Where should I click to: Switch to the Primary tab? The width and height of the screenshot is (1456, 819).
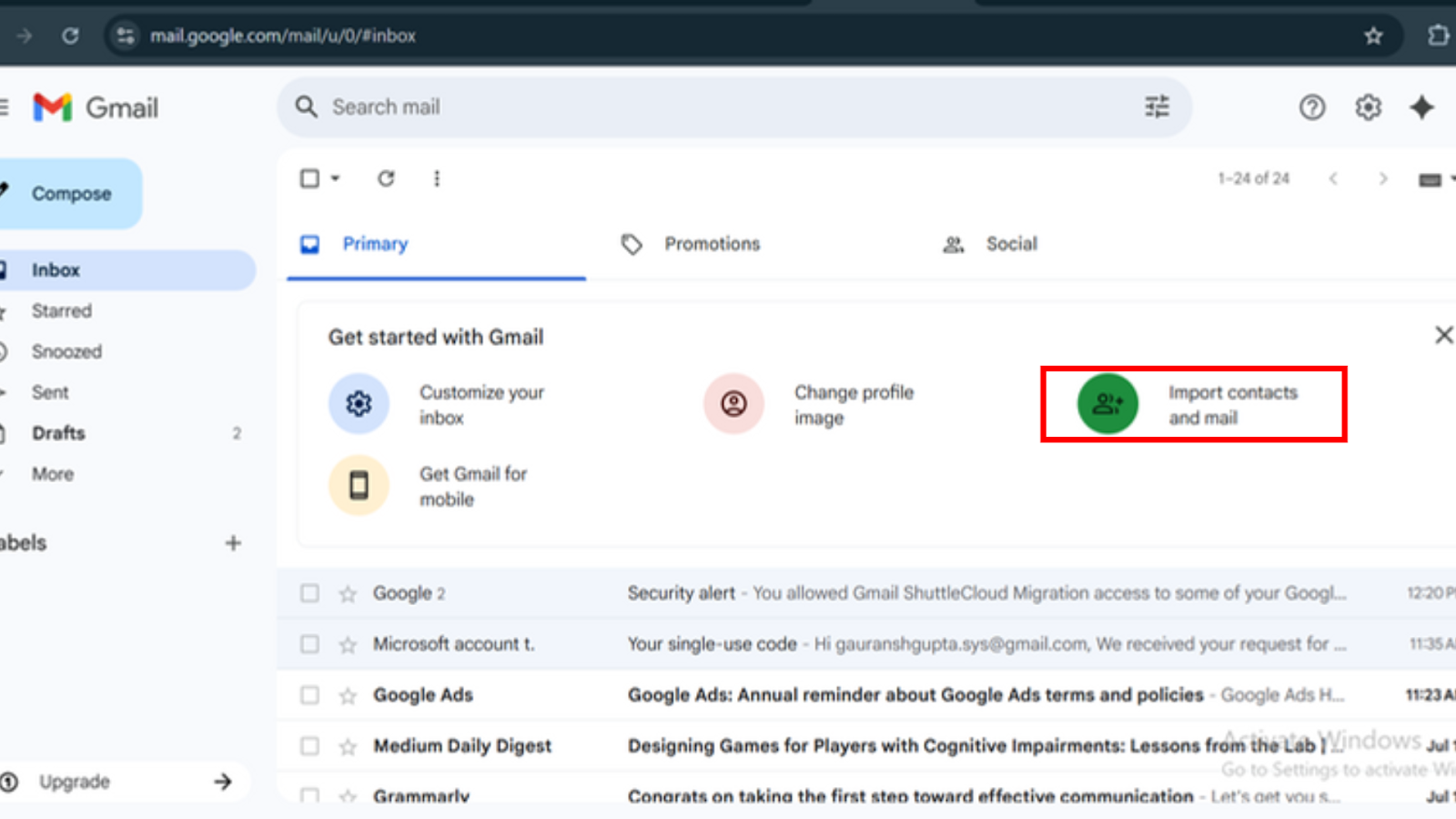[x=437, y=244]
